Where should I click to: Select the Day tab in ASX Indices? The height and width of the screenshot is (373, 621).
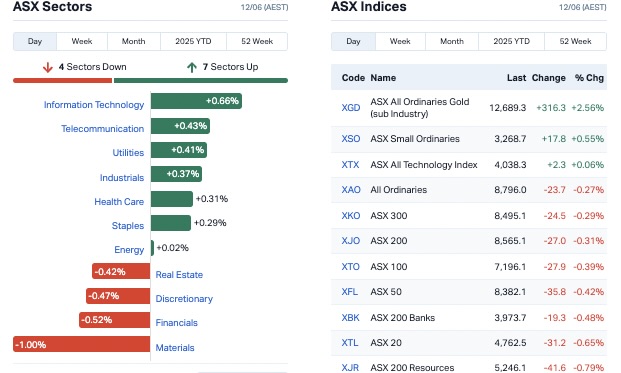[x=353, y=42]
